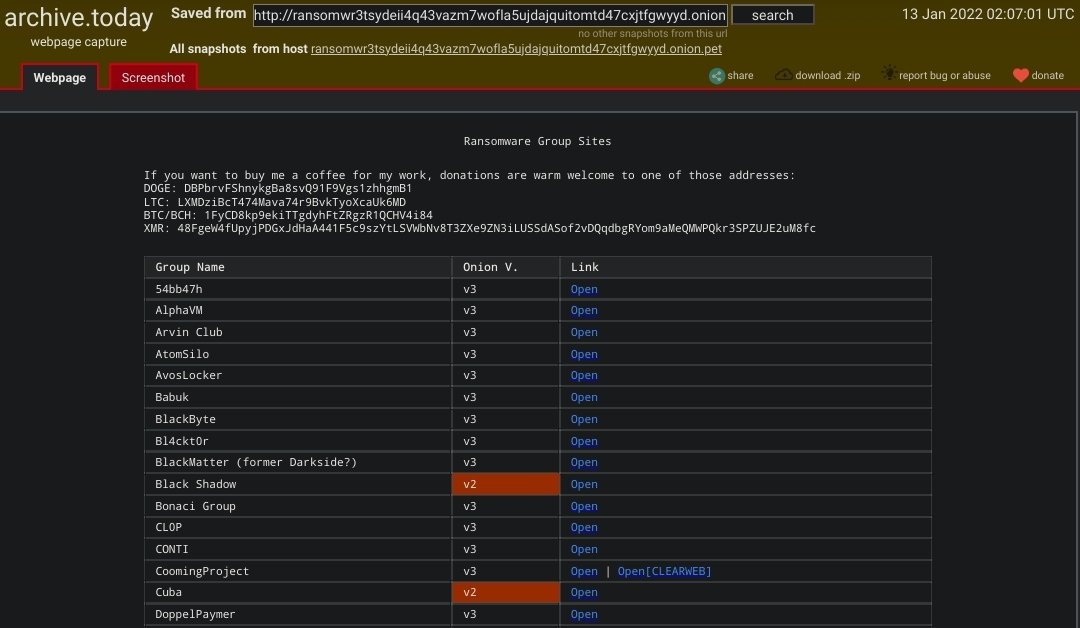This screenshot has height=628, width=1080.
Task: Select the v2 cell for Black Shadow
Action: pos(506,484)
